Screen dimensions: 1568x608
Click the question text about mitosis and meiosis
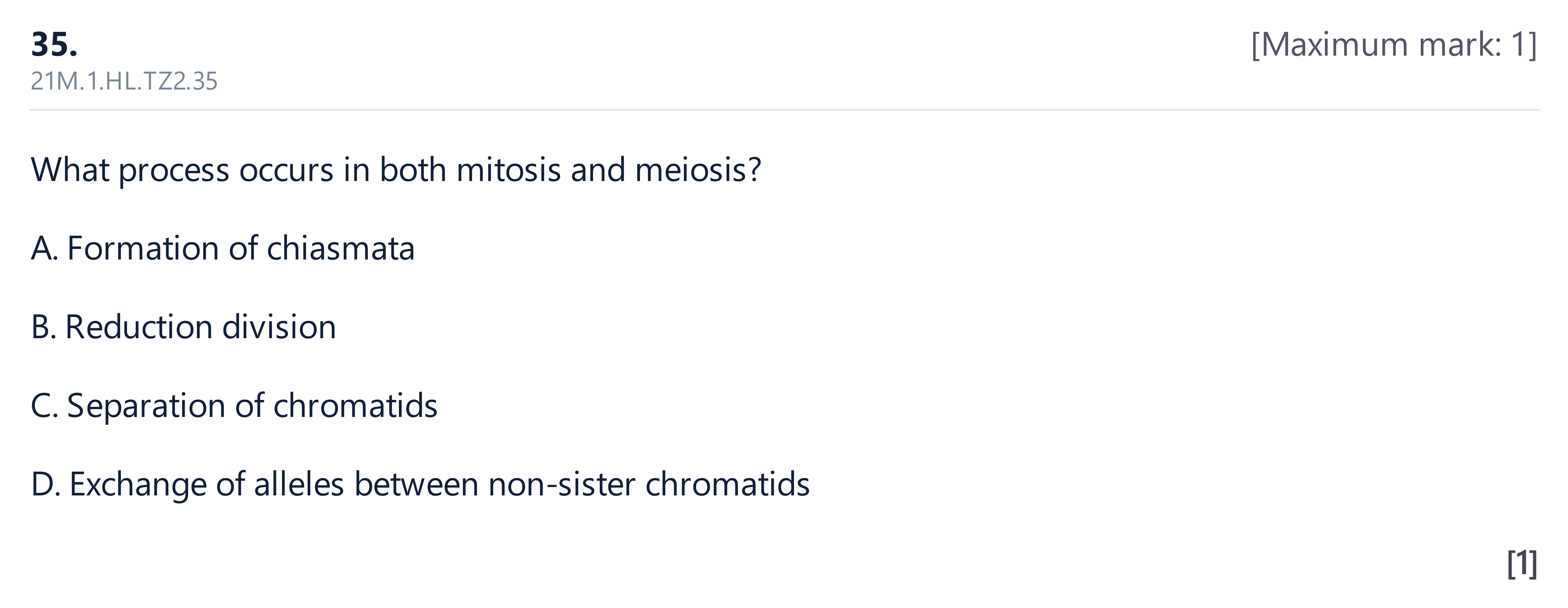pyautogui.click(x=396, y=169)
